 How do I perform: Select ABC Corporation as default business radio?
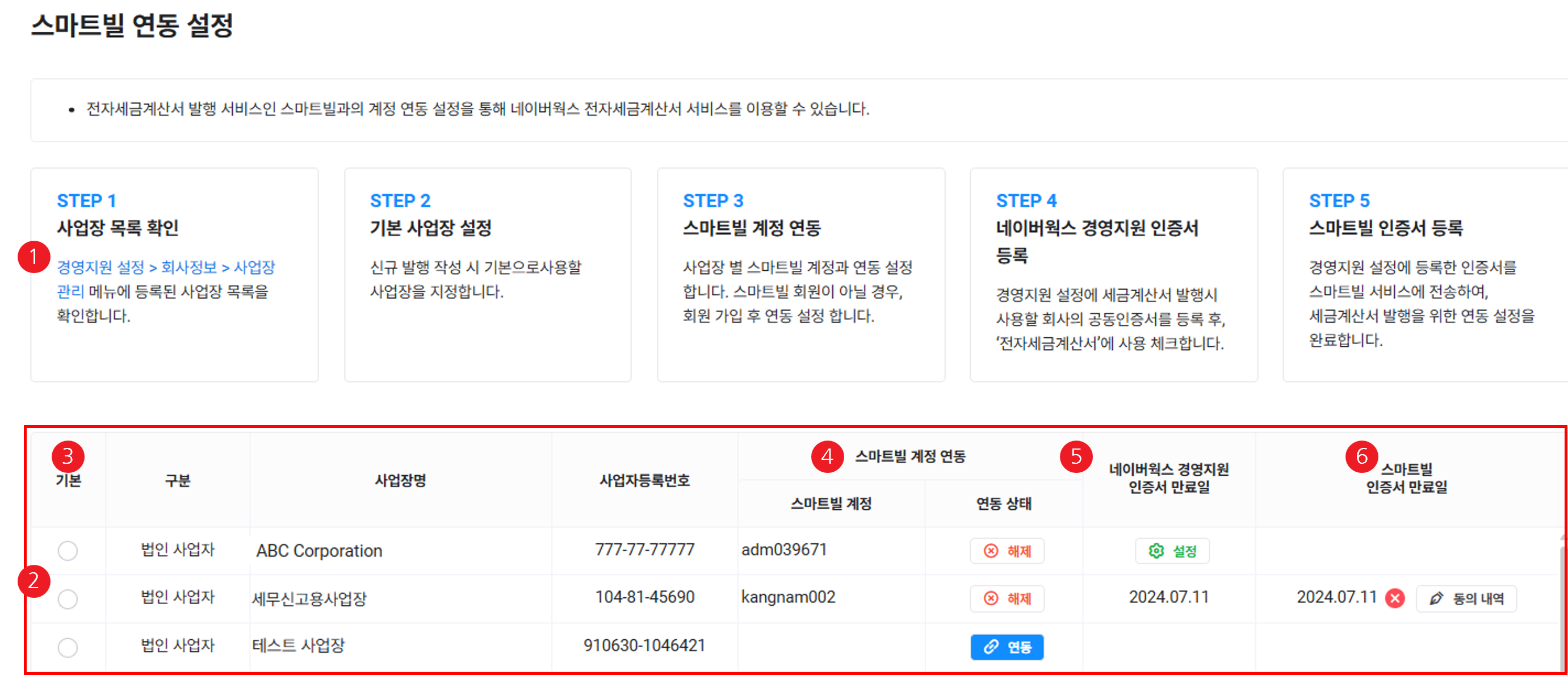pos(68,550)
